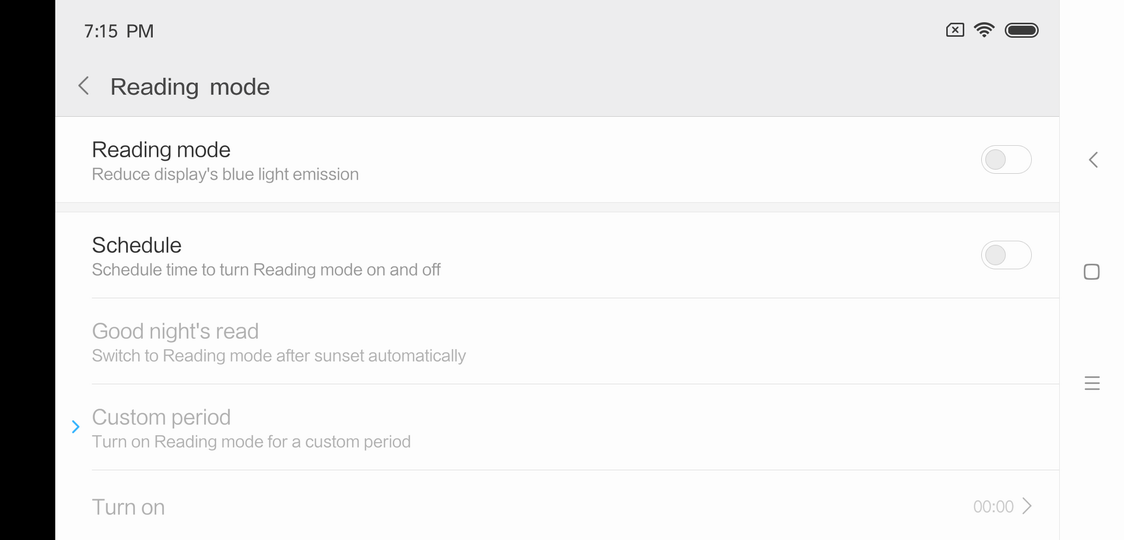Choose the Custom period option
Image resolution: width=1124 pixels, height=540 pixels.
[x=161, y=417]
